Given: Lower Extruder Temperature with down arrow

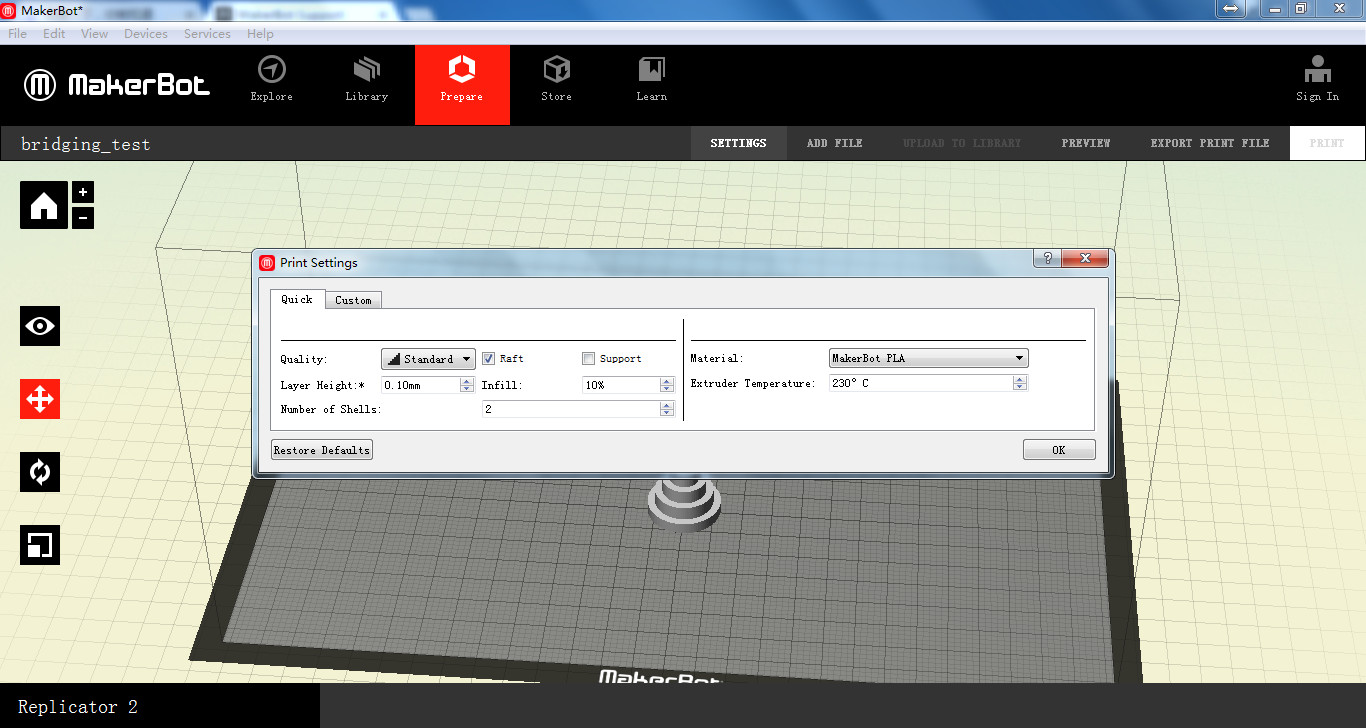Looking at the screenshot, I should (1020, 387).
